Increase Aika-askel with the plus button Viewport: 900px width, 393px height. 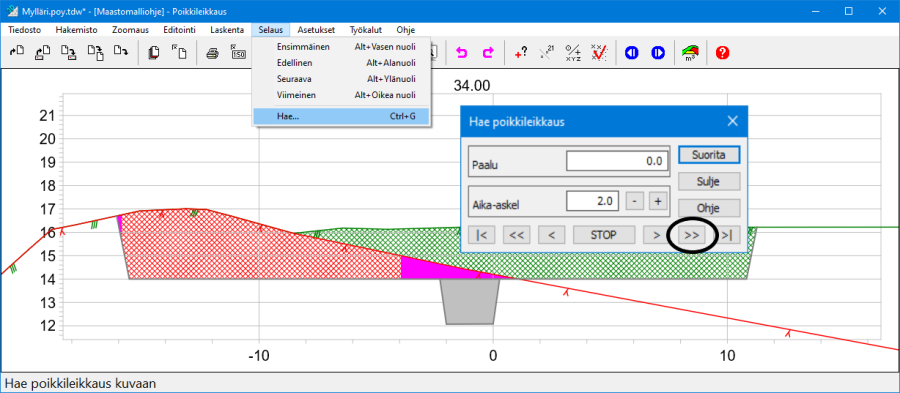658,201
